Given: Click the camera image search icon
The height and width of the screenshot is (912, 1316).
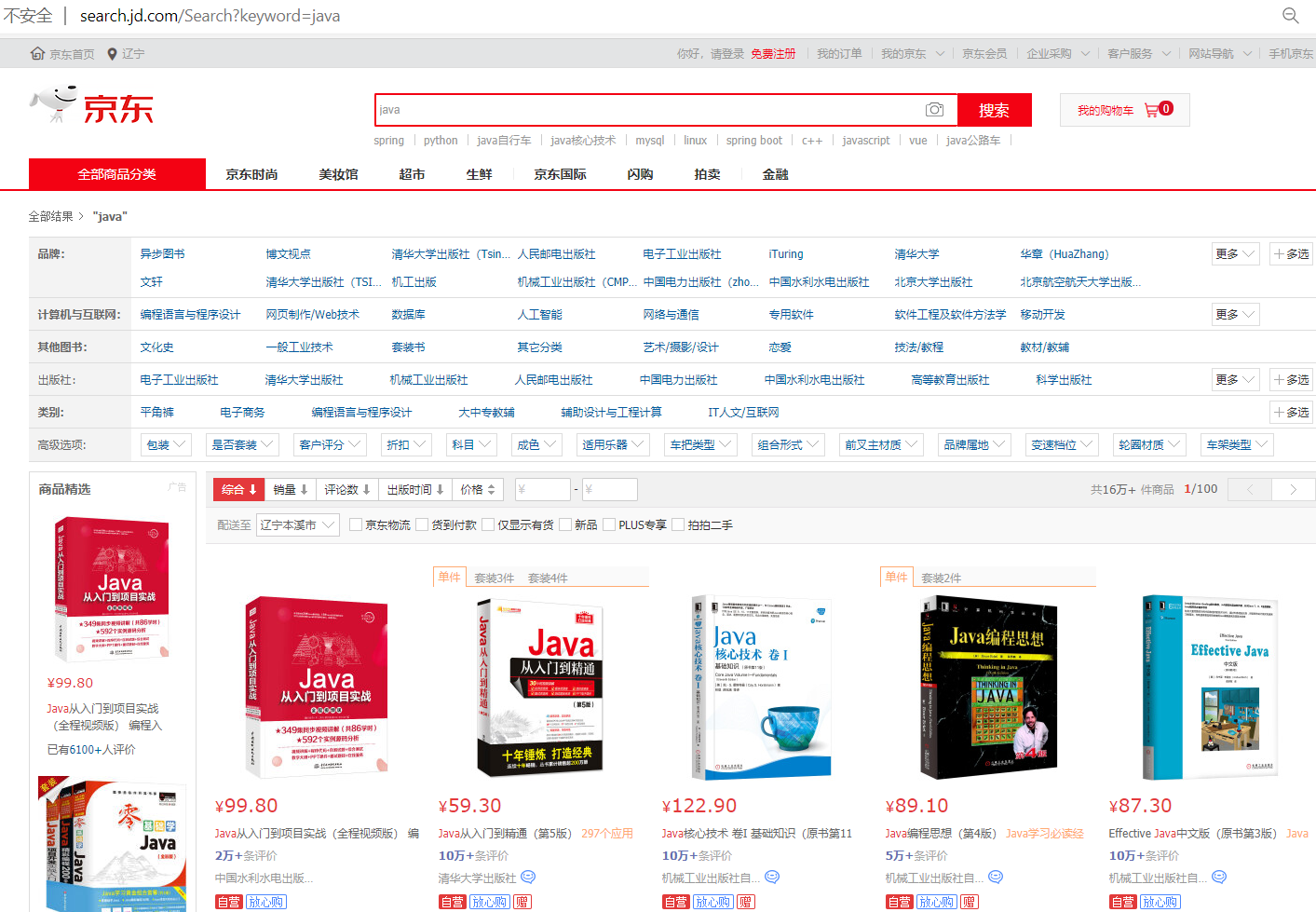Looking at the screenshot, I should pyautogui.click(x=934, y=110).
